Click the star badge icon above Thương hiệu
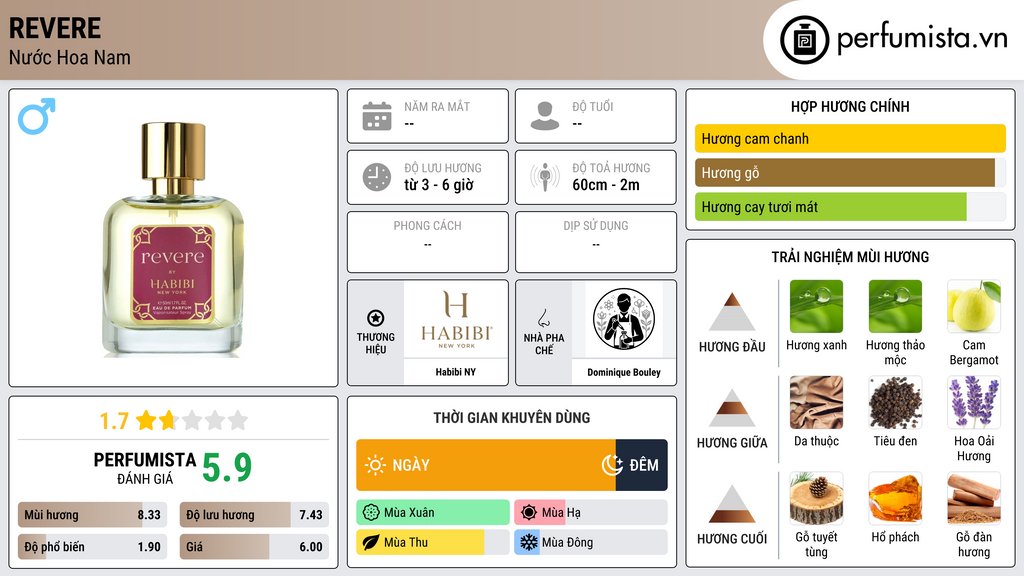This screenshot has width=1024, height=576. pyautogui.click(x=376, y=318)
